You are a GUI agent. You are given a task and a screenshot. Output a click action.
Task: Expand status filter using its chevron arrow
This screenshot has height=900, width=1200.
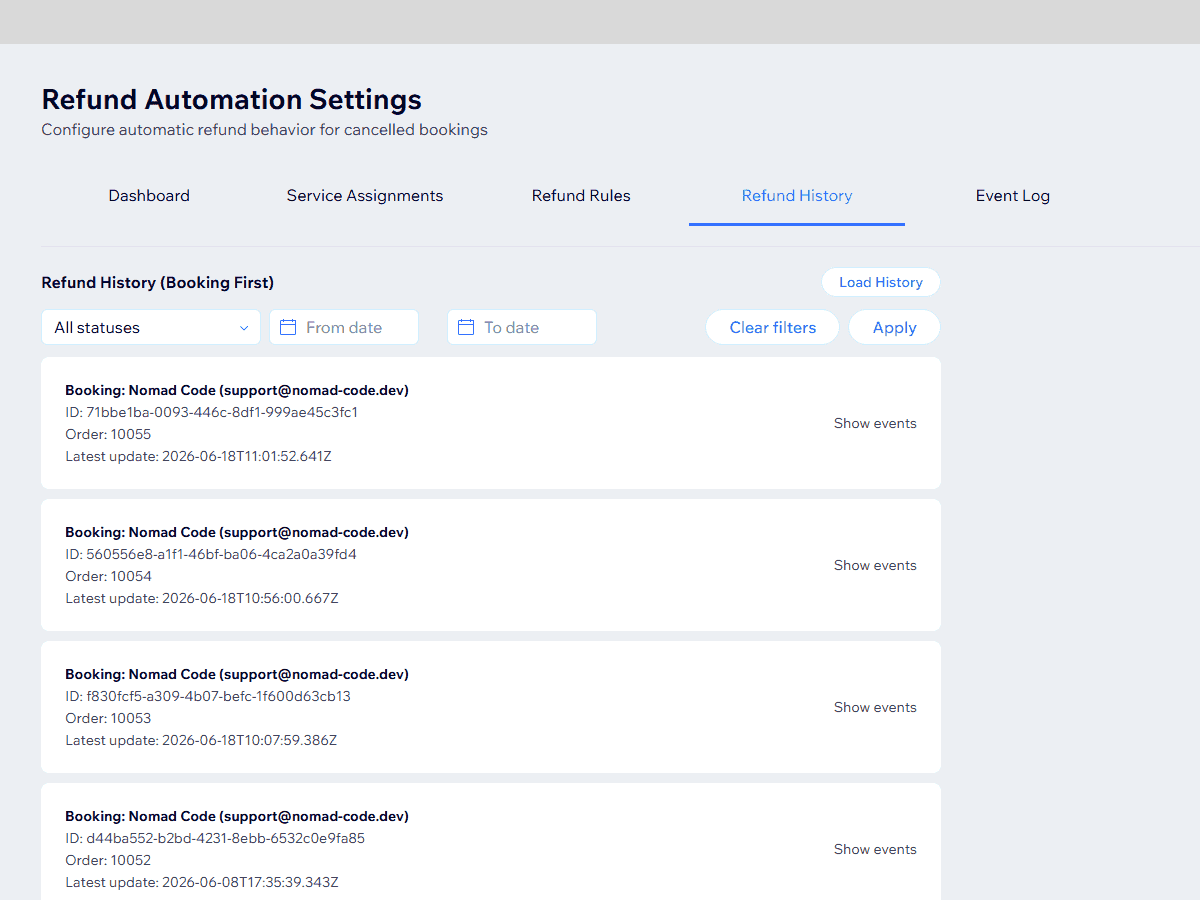244,328
